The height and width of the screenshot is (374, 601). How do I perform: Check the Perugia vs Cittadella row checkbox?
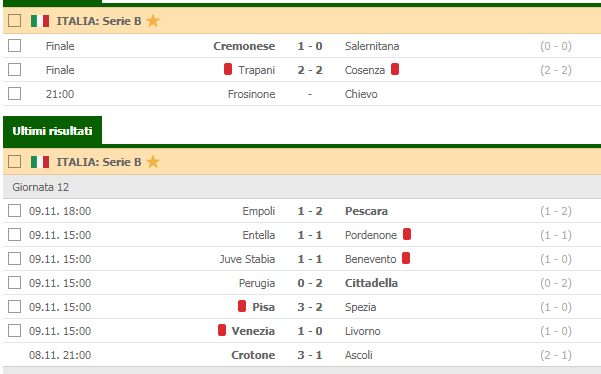point(15,282)
